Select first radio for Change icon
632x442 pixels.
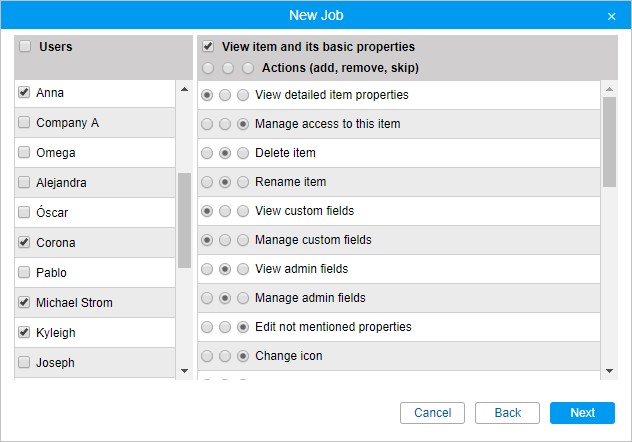pos(207,356)
